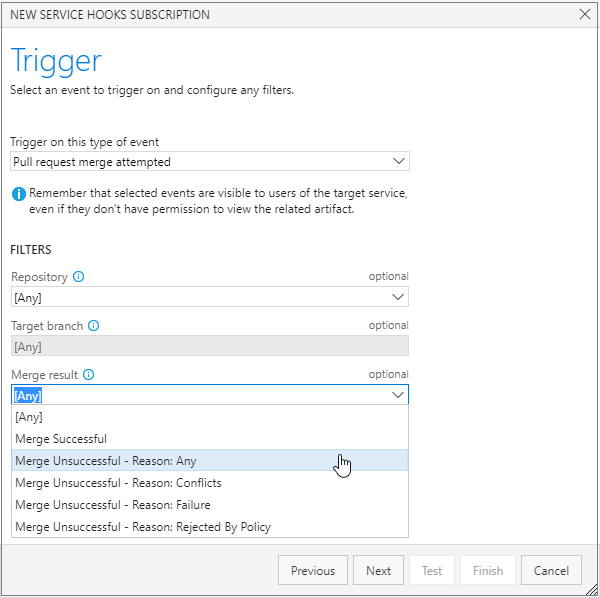
Task: Click inside the Merge result combo field
Action: pyautogui.click(x=210, y=394)
